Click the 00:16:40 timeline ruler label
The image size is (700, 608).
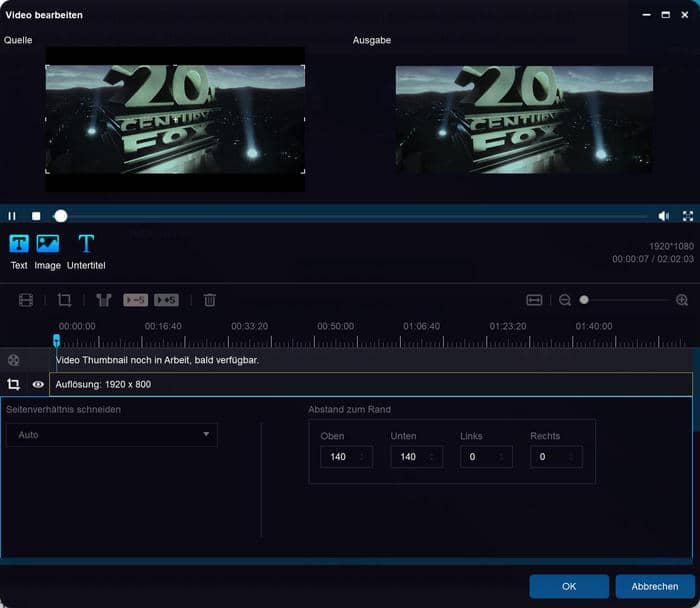point(163,326)
